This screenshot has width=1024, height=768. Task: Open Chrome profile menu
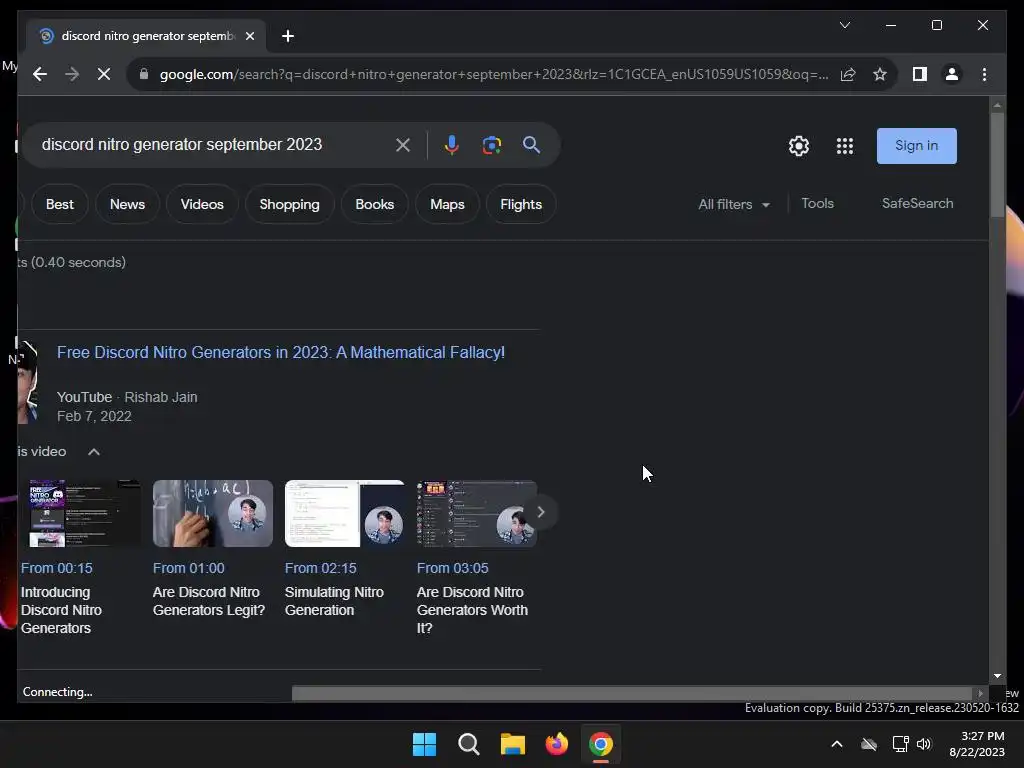[952, 74]
